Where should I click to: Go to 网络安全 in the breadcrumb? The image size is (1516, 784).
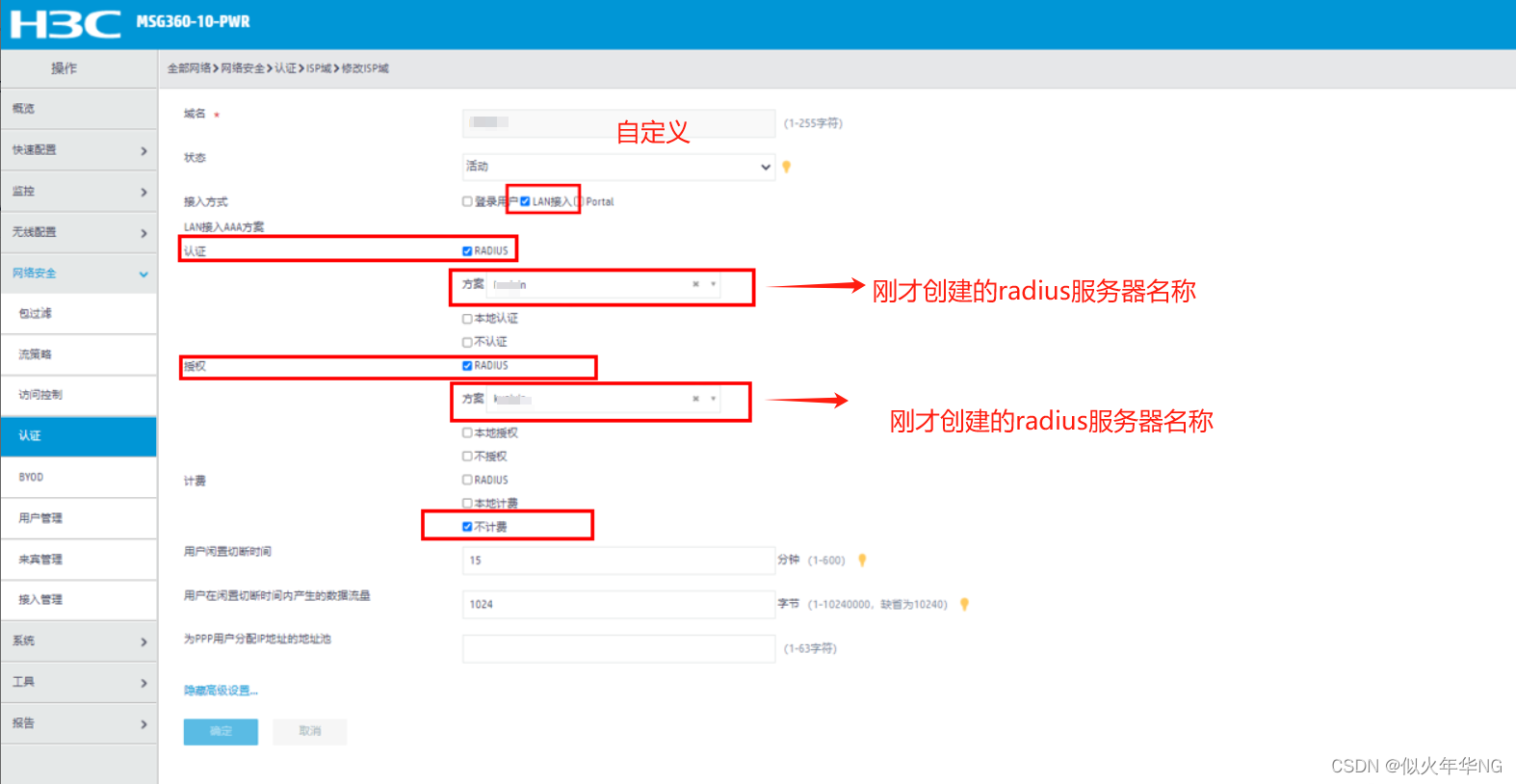click(243, 68)
